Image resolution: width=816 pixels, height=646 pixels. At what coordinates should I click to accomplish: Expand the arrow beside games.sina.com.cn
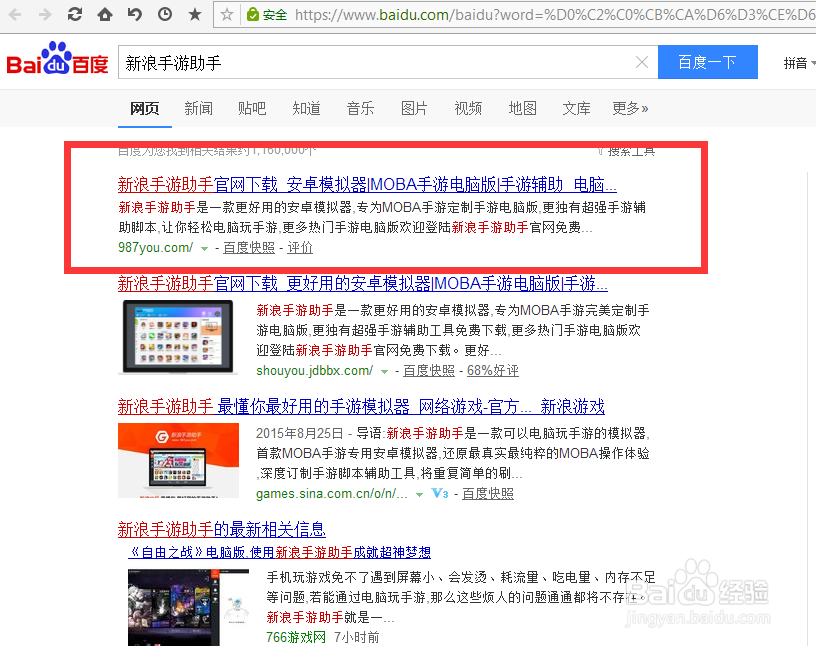pos(419,495)
